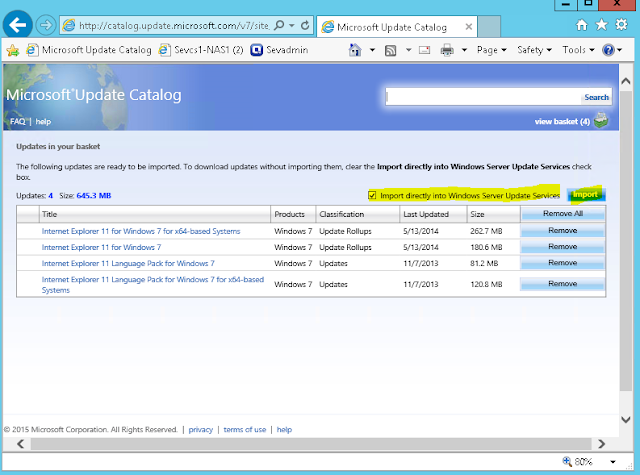Screen dimensions: 640x475
Task: Expand the Help icon dropdown arrow
Action: tap(619, 50)
